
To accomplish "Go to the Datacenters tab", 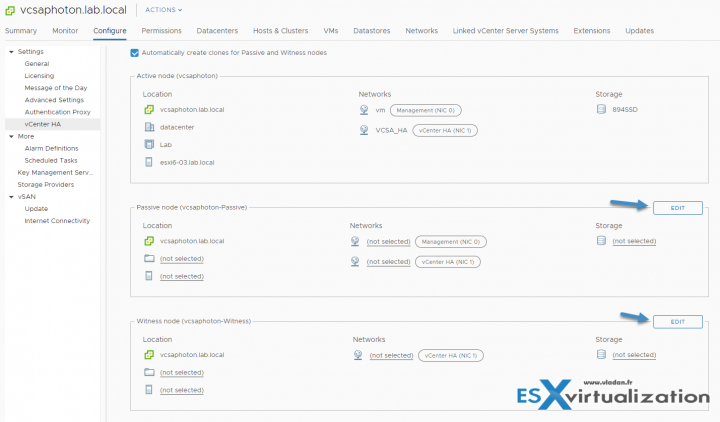I will click(x=217, y=31).
